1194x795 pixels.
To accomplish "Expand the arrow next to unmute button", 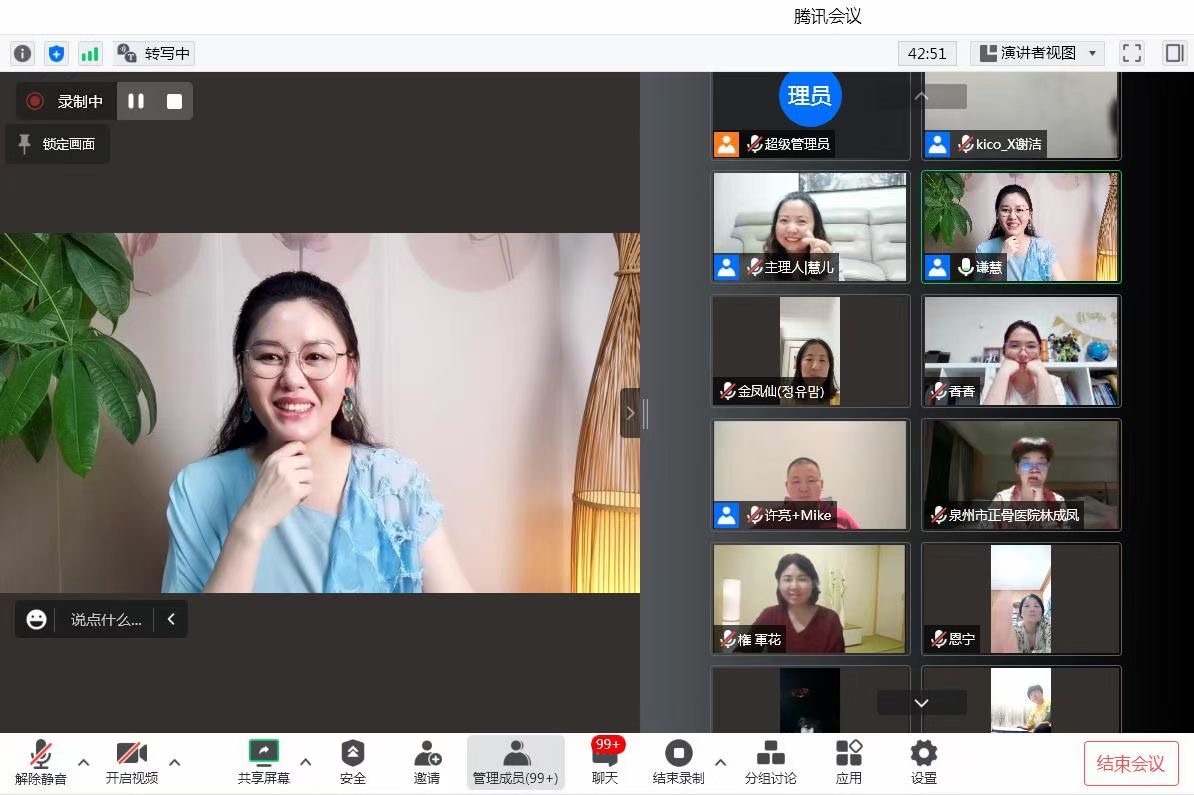I will coord(84,762).
